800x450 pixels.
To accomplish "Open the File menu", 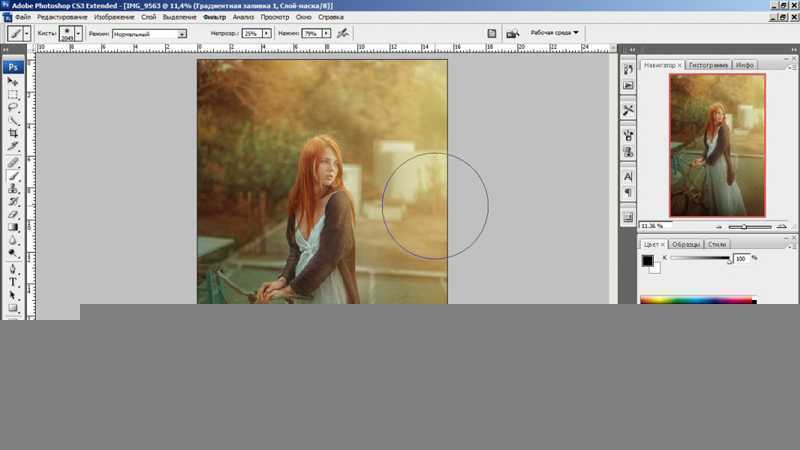I will point(22,17).
